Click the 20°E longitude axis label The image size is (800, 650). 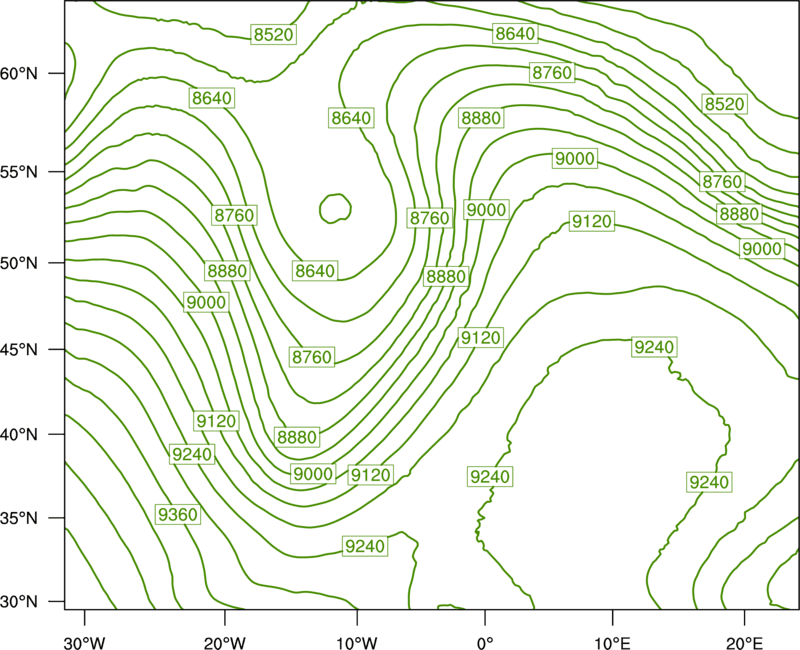(744, 642)
